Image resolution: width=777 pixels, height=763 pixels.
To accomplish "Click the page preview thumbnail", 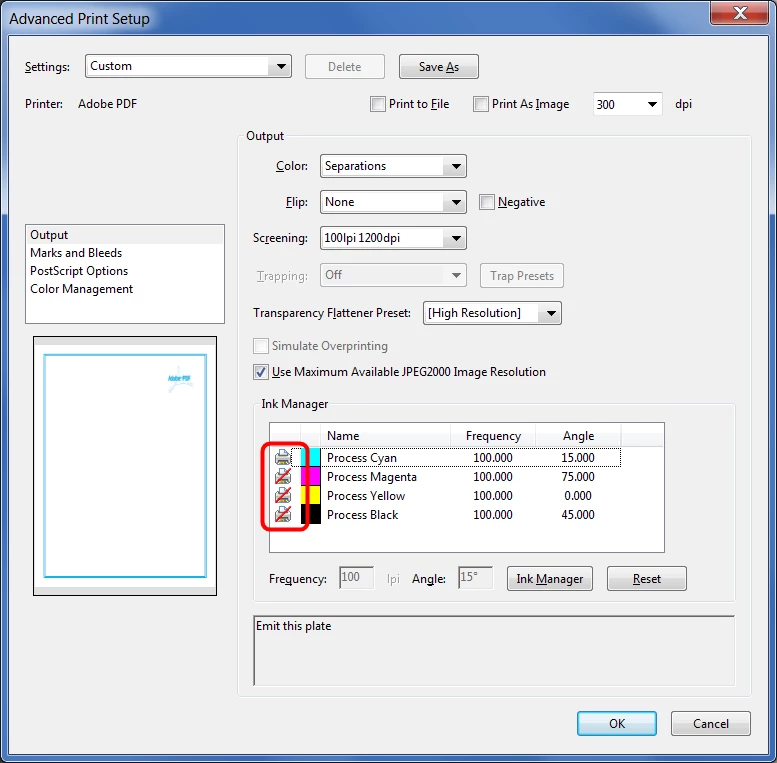I will (x=125, y=466).
